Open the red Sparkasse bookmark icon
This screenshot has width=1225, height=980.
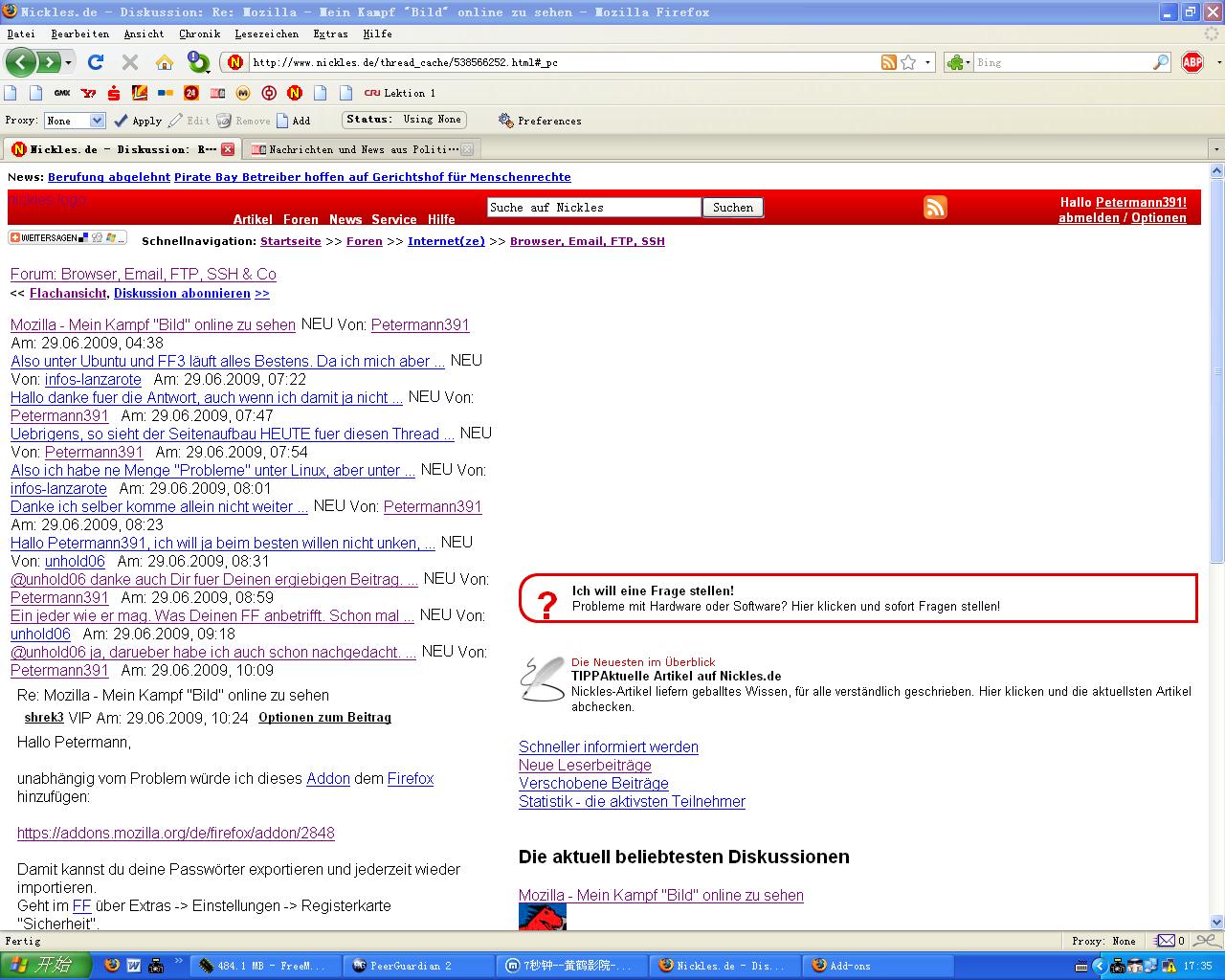click(114, 93)
